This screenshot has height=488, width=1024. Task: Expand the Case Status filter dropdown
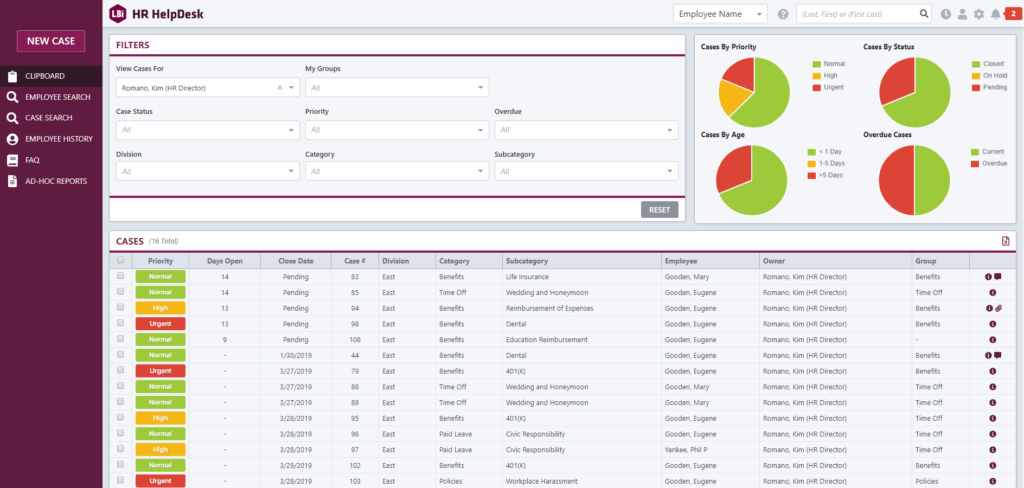pos(207,130)
